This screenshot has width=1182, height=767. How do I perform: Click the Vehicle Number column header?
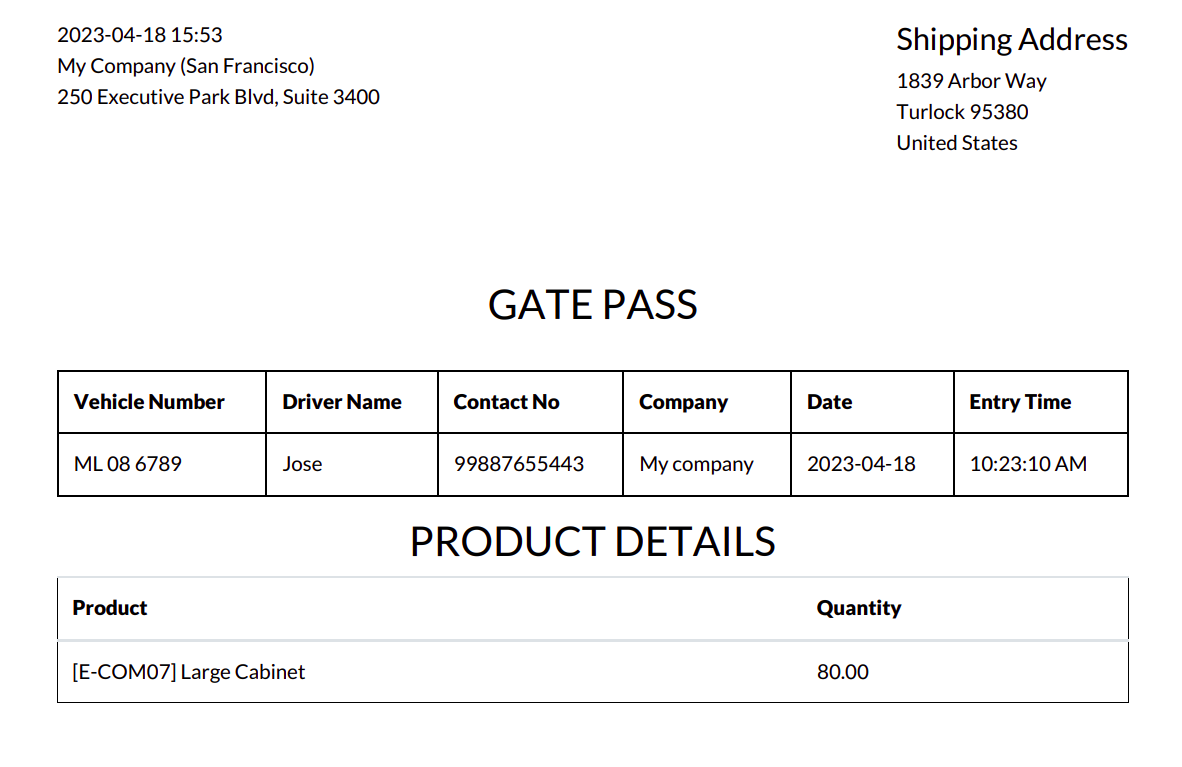click(x=149, y=402)
